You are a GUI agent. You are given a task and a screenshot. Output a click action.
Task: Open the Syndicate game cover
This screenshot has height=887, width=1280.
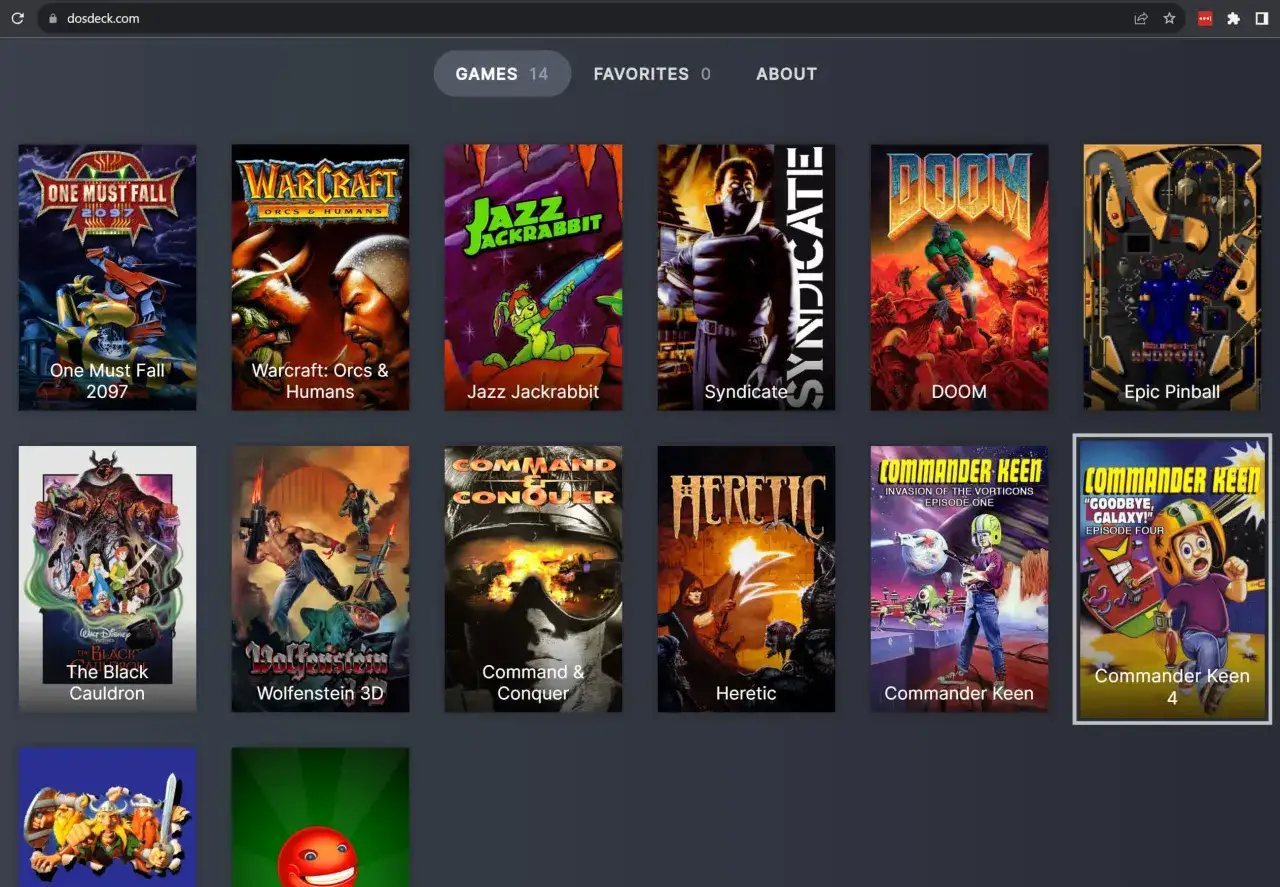[746, 277]
